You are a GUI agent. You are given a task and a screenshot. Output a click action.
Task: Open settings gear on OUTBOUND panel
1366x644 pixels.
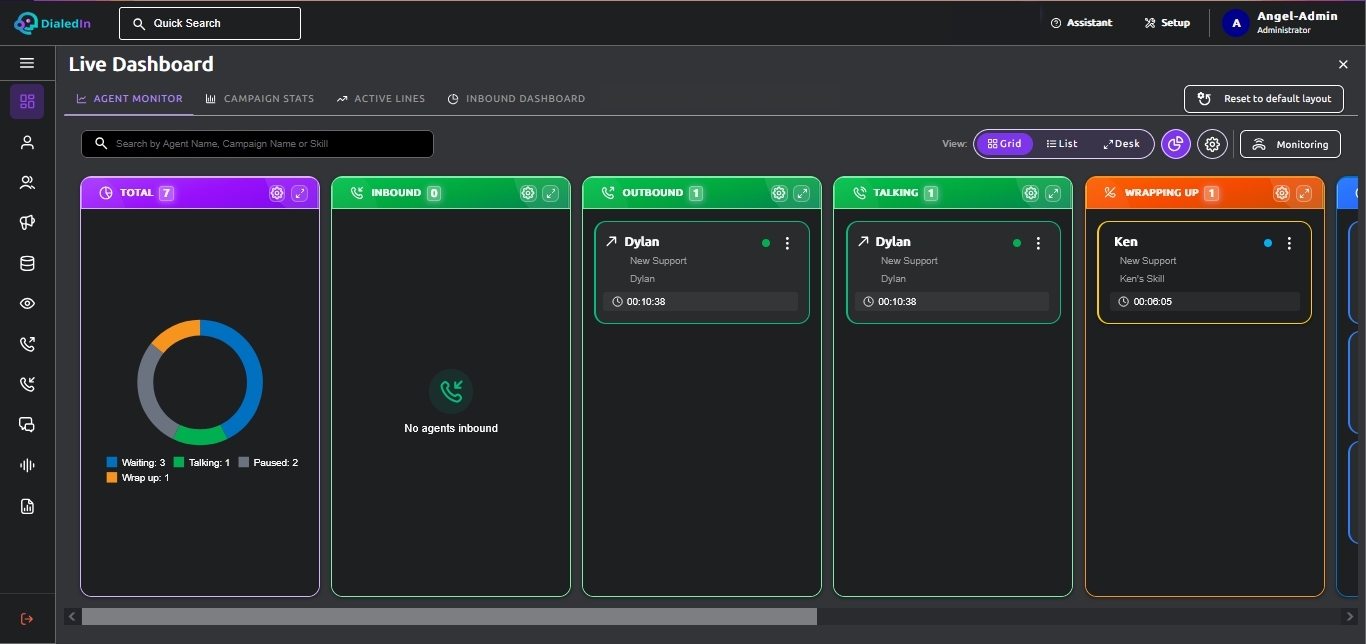pyautogui.click(x=779, y=193)
